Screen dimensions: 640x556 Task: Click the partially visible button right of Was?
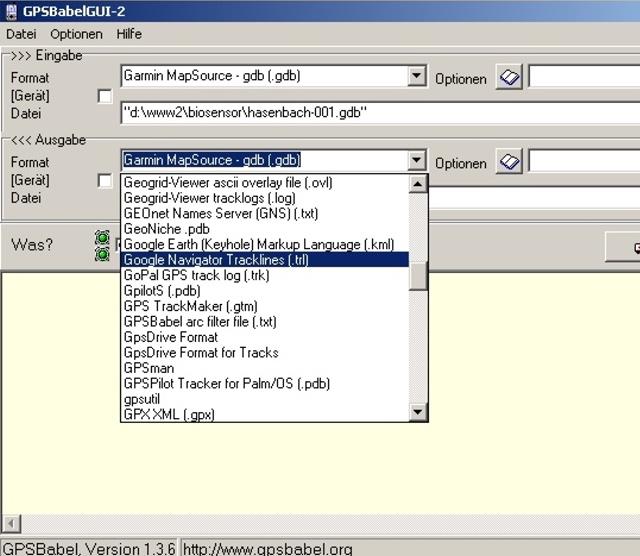pyautogui.click(x=623, y=247)
